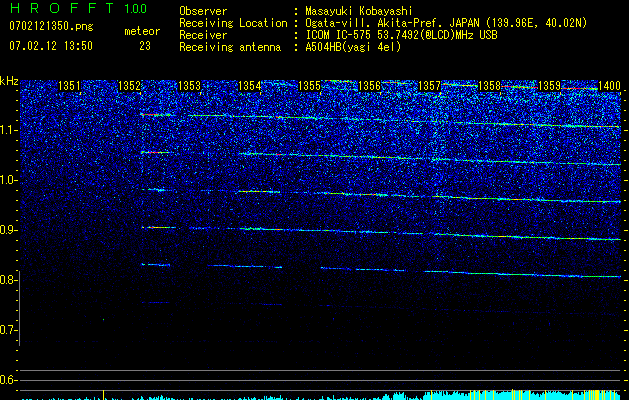The width and height of the screenshot is (629, 400).
Task: Click the 1355 time marker
Action: pos(310,86)
